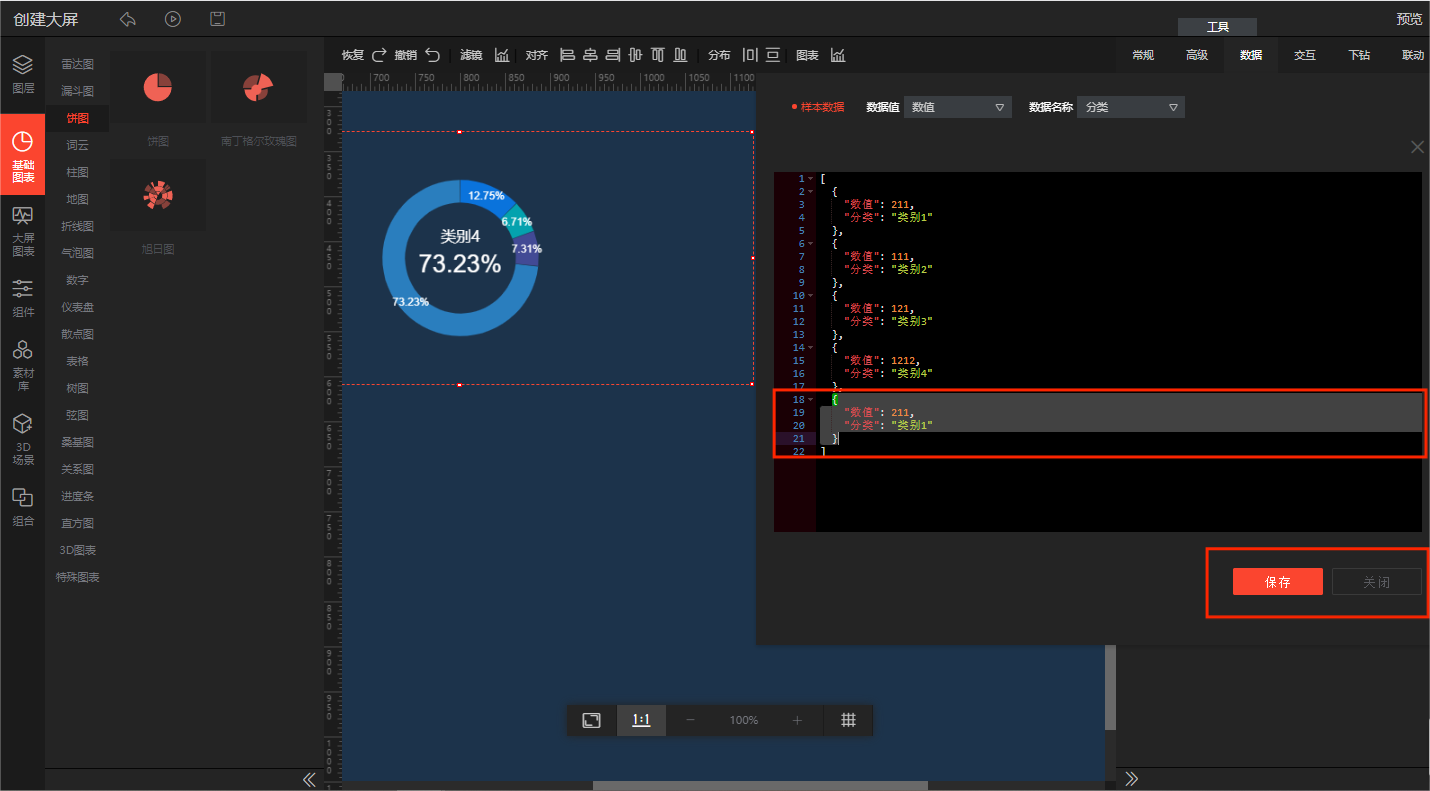
Task: Toggle the grid icon in zoom bar
Action: pyautogui.click(x=848, y=720)
